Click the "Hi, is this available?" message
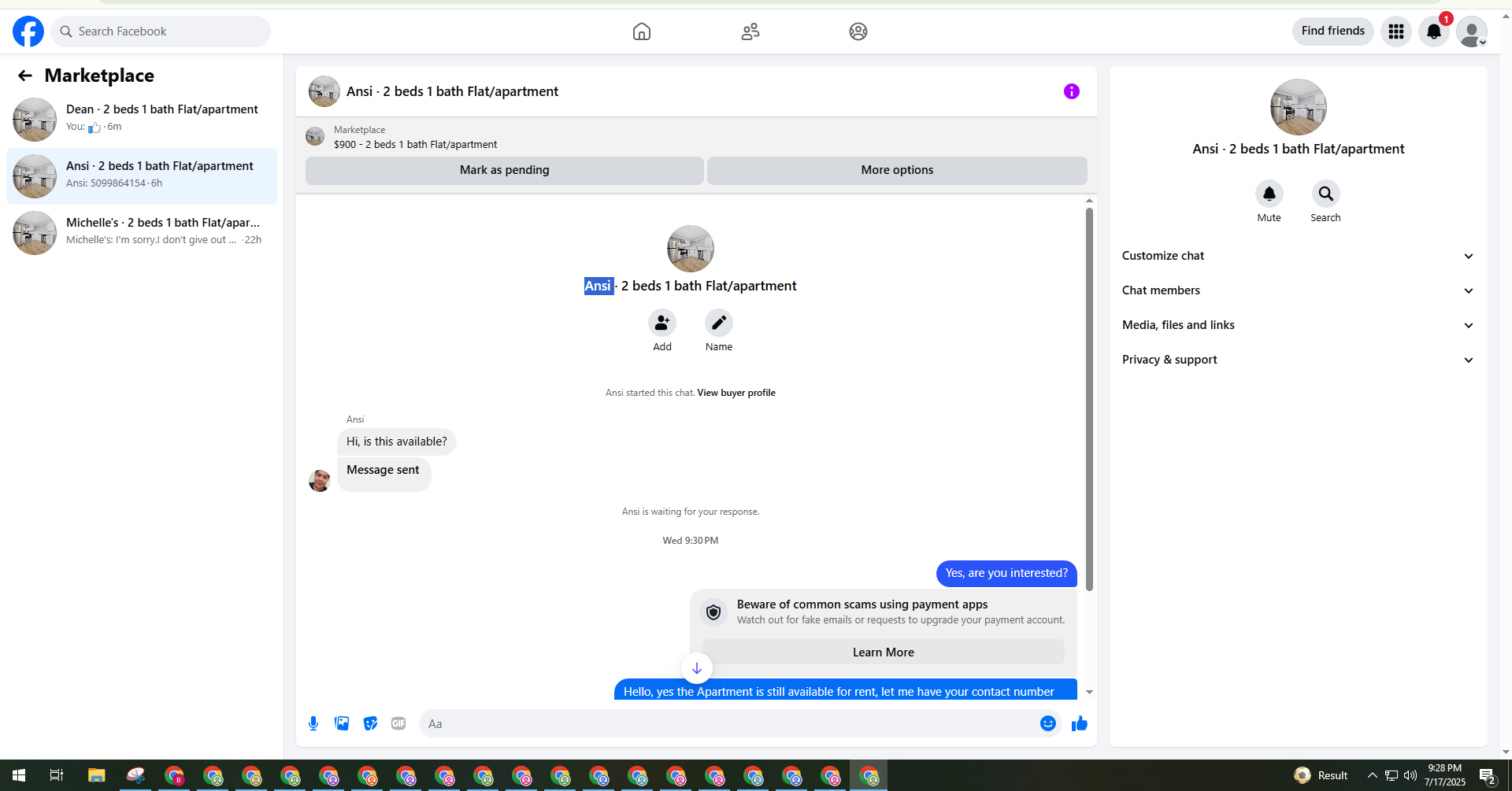Image resolution: width=1512 pixels, height=791 pixels. click(397, 442)
